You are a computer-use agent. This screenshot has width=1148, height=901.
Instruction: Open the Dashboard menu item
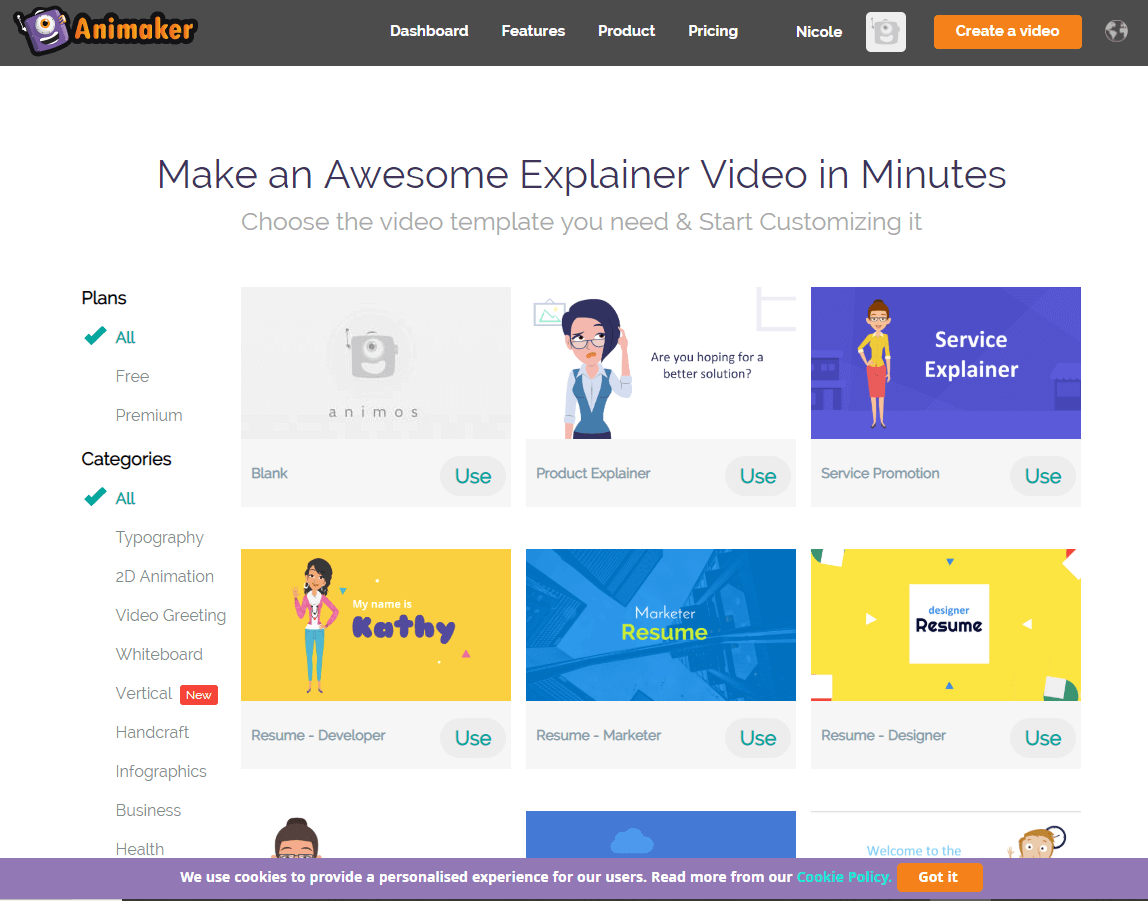point(429,31)
